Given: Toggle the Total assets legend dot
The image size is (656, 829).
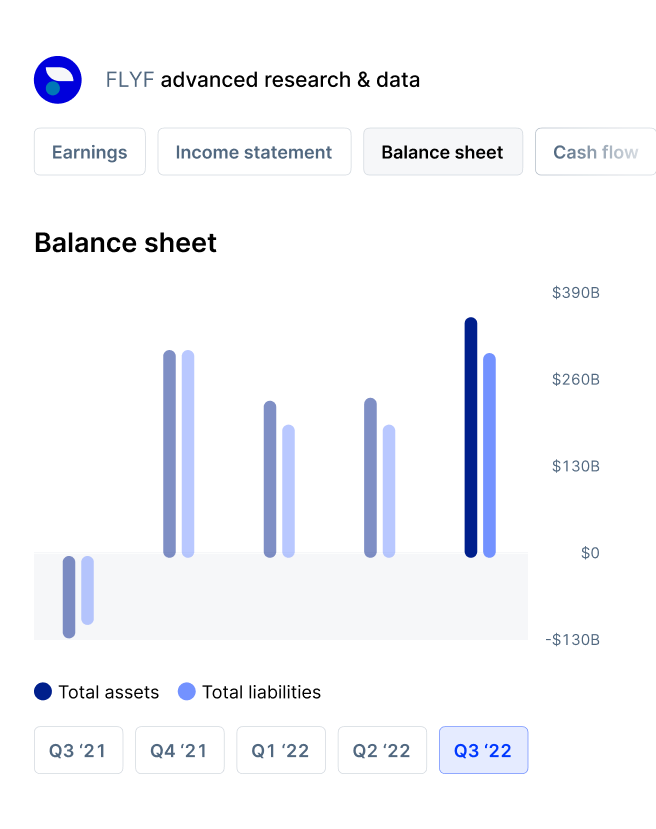Looking at the screenshot, I should click(43, 691).
